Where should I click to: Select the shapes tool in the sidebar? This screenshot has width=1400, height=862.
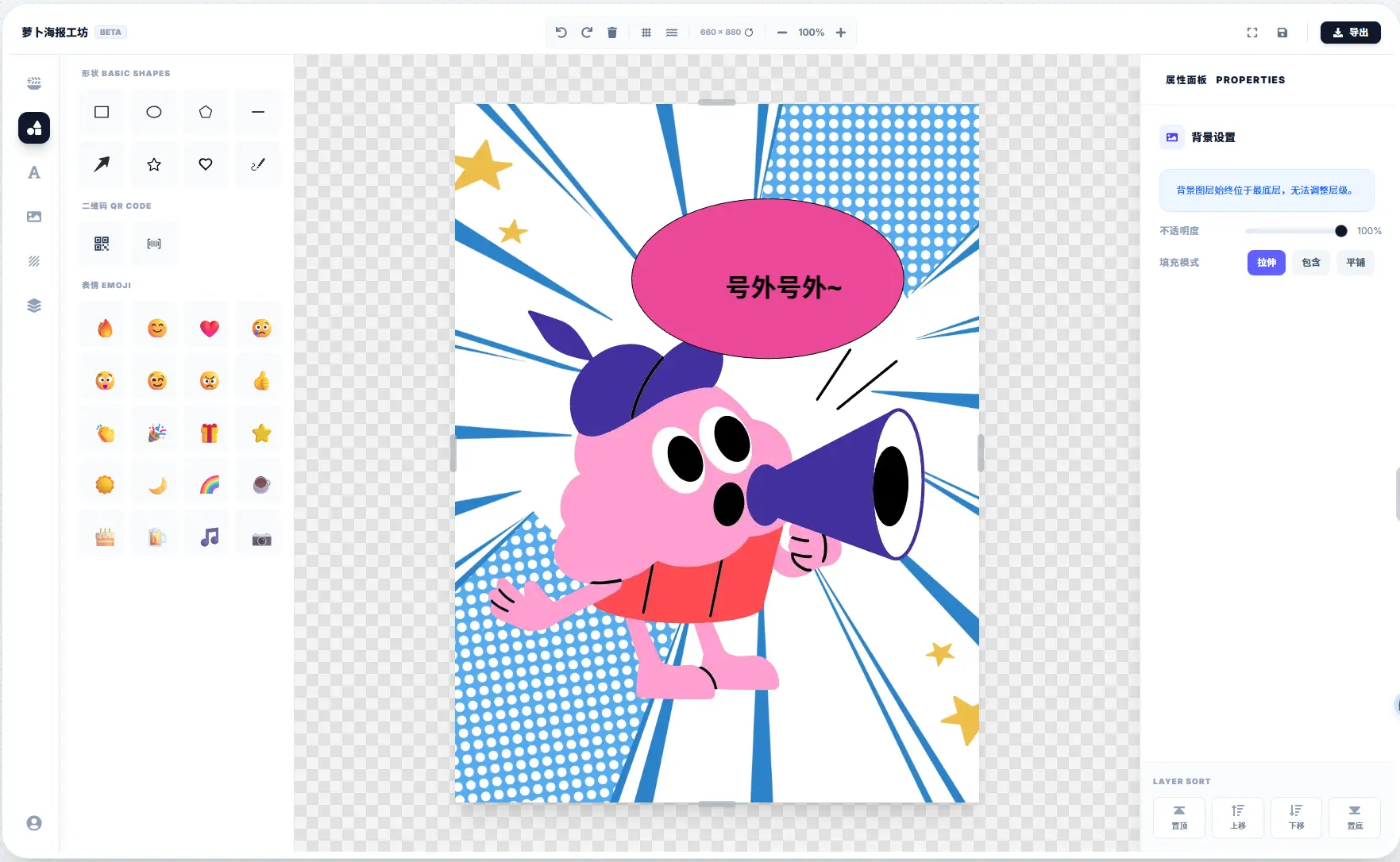coord(33,128)
